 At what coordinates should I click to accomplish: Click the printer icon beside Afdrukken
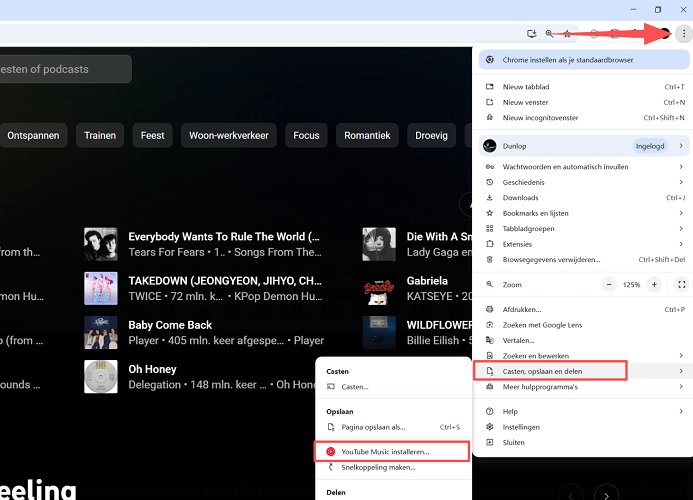pos(490,309)
